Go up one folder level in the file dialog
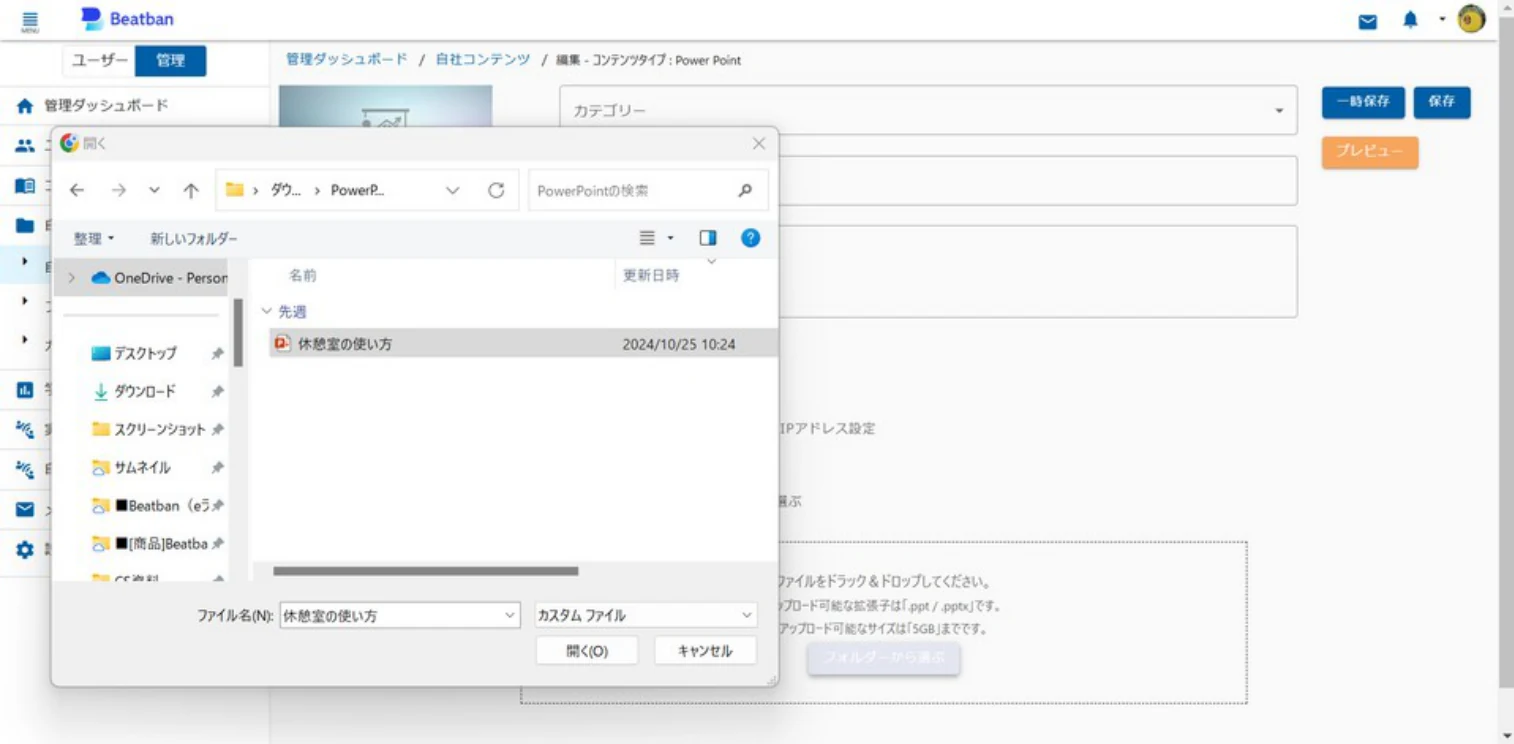1514x744 pixels. (x=191, y=191)
